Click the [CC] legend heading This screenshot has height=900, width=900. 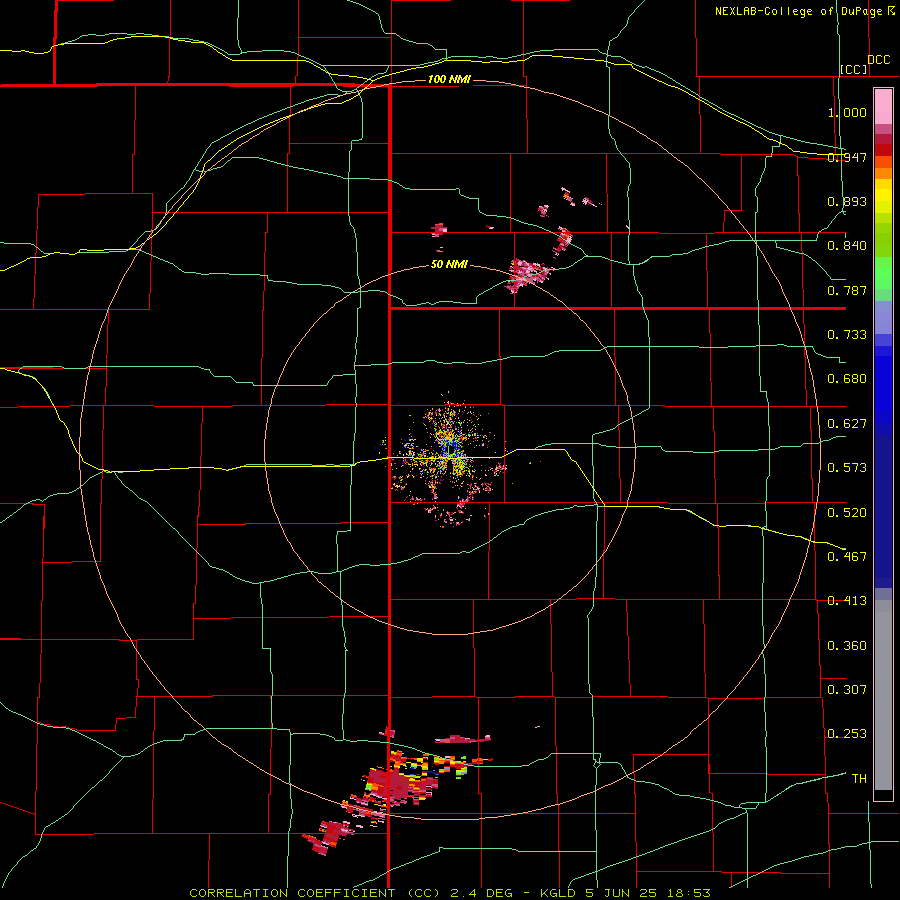coord(854,69)
